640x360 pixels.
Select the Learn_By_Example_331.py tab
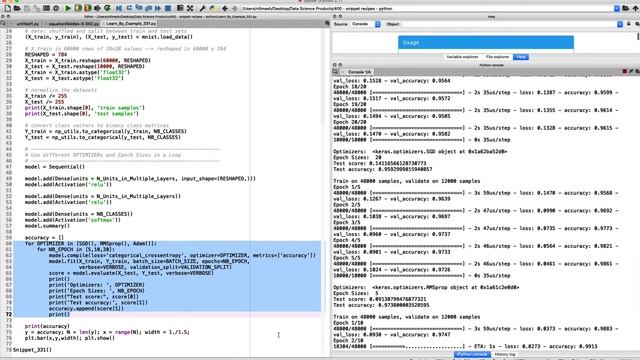(x=130, y=24)
